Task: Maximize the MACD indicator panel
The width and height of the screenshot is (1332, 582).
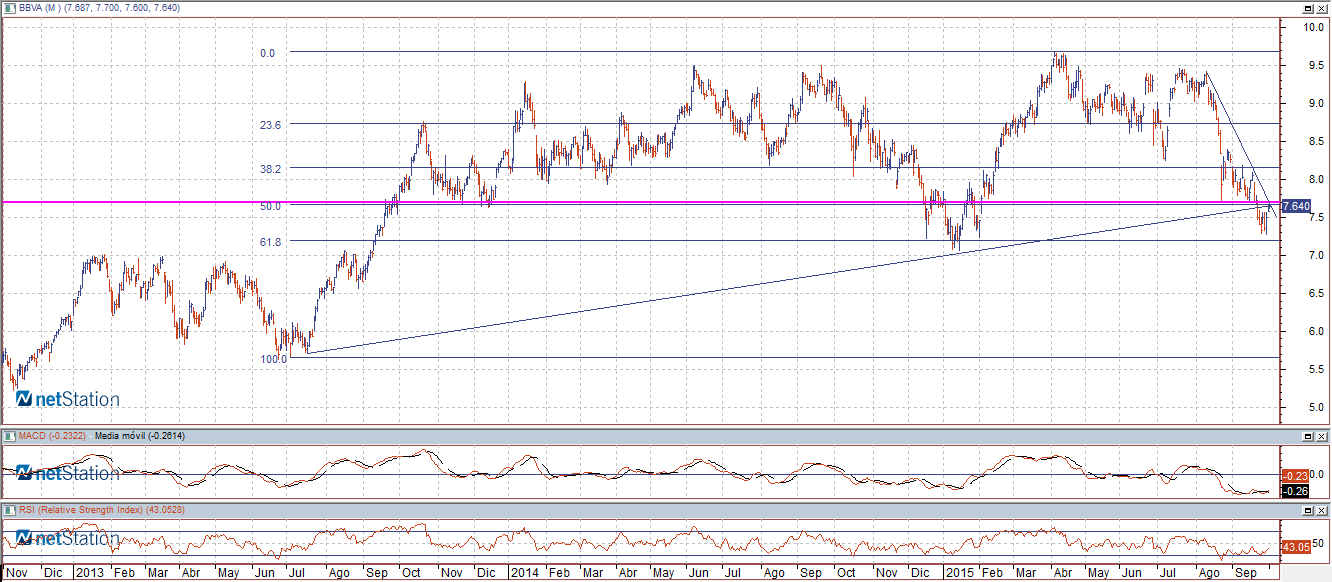Action: [1307, 437]
